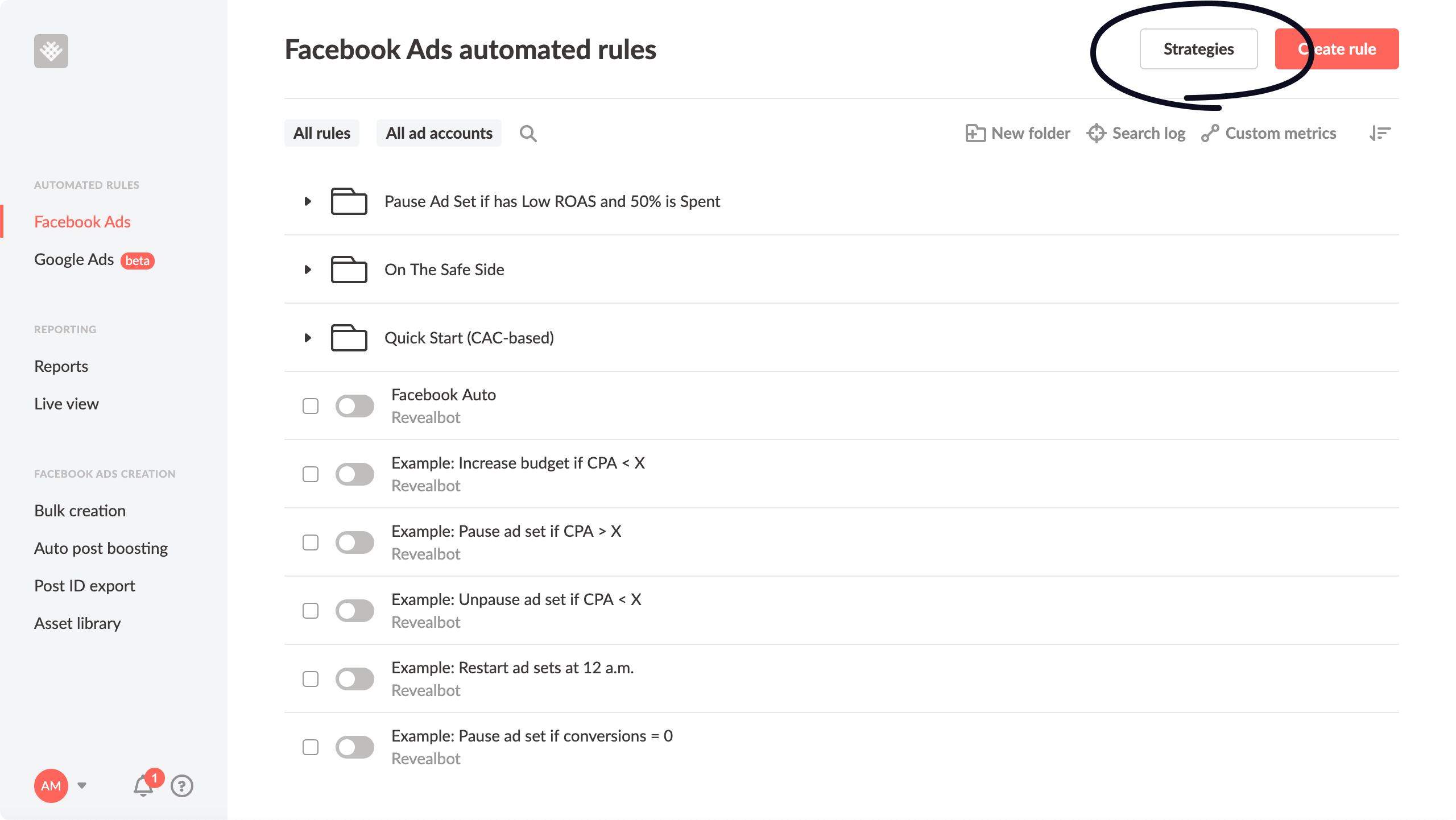Image resolution: width=1456 pixels, height=820 pixels.
Task: Select checkbox for Restart ad sets at 12 a.m.
Action: tap(311, 679)
